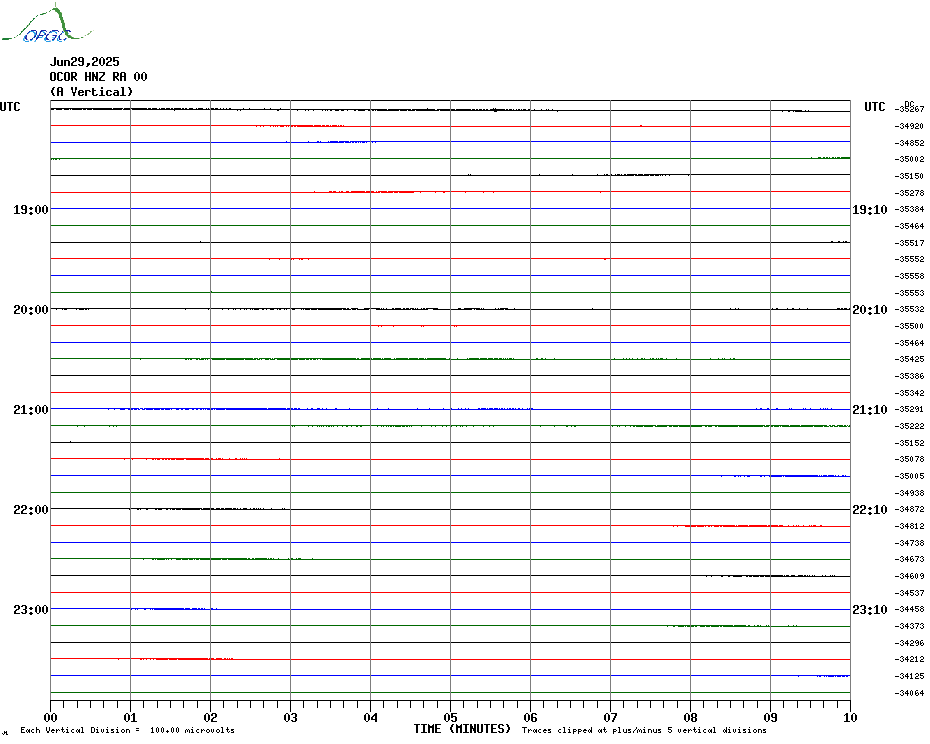The image size is (930, 744).
Task: Click the DC value '-35558'
Action: point(909,276)
